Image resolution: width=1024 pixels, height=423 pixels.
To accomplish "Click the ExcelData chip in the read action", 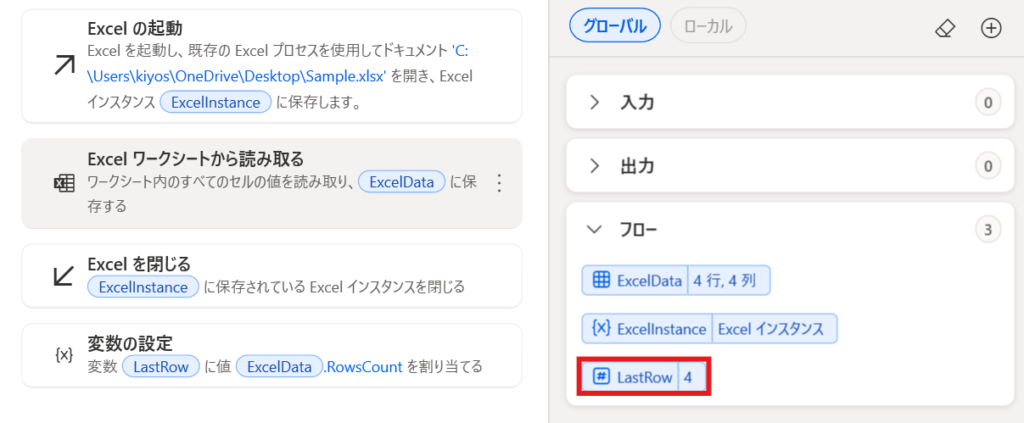I will coord(402,183).
